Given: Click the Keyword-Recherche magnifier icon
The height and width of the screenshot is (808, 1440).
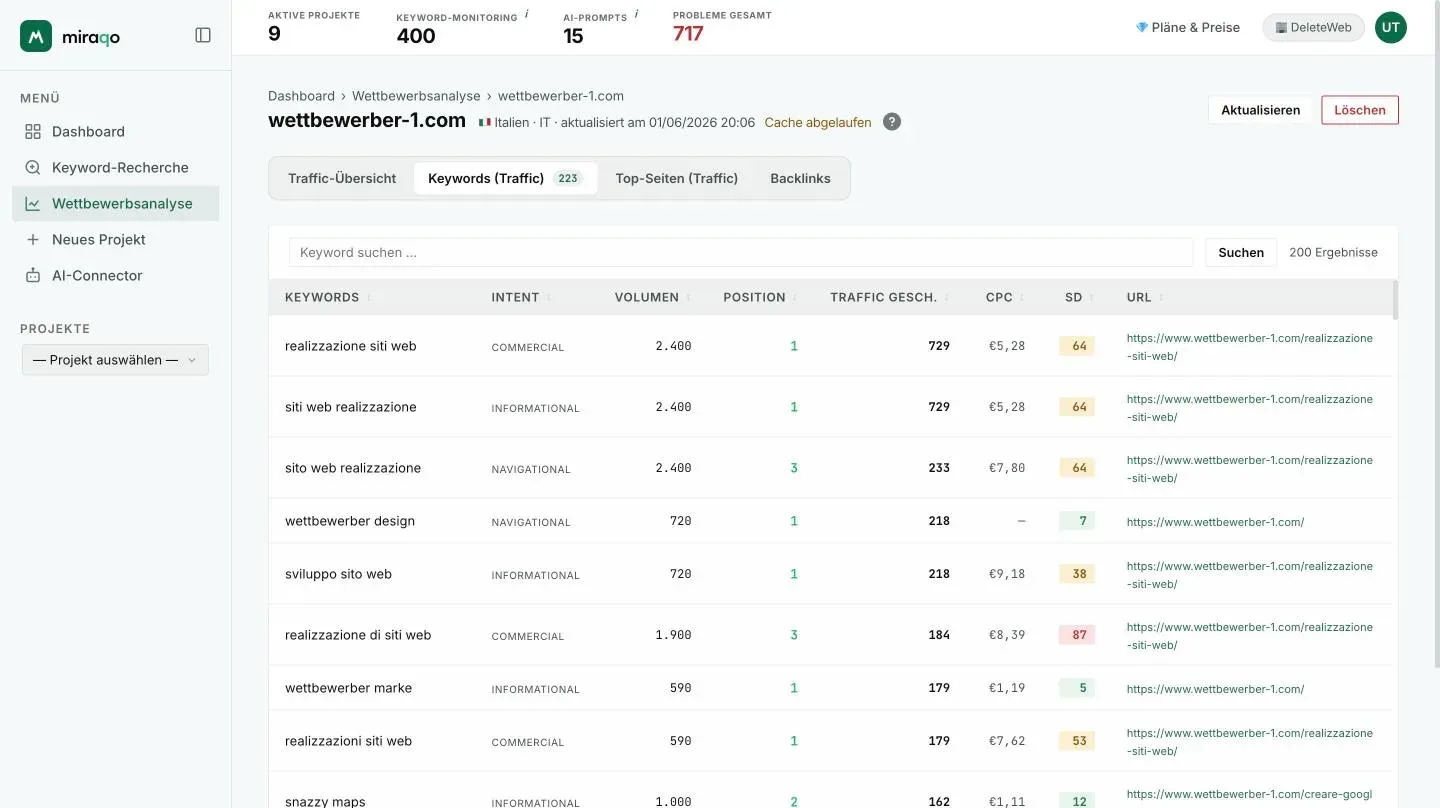Looking at the screenshot, I should pos(33,167).
